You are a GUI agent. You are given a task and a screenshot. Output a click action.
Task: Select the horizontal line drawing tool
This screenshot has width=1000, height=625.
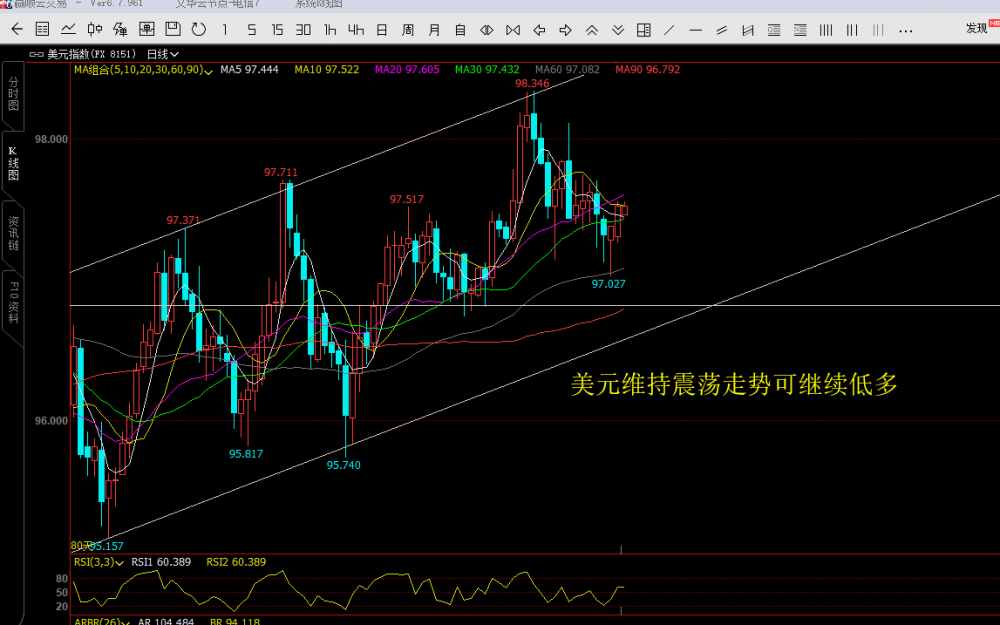point(696,29)
